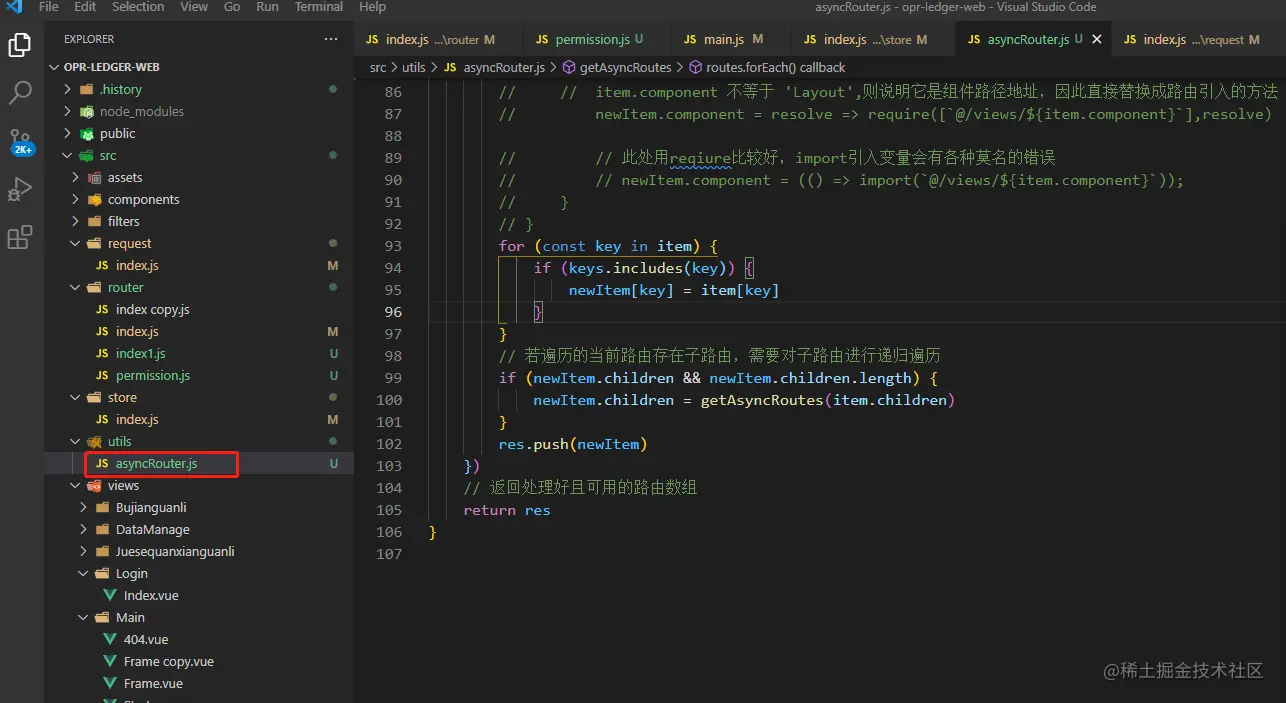1286x703 pixels.
Task: Collapse the router folder
Action: (x=125, y=287)
